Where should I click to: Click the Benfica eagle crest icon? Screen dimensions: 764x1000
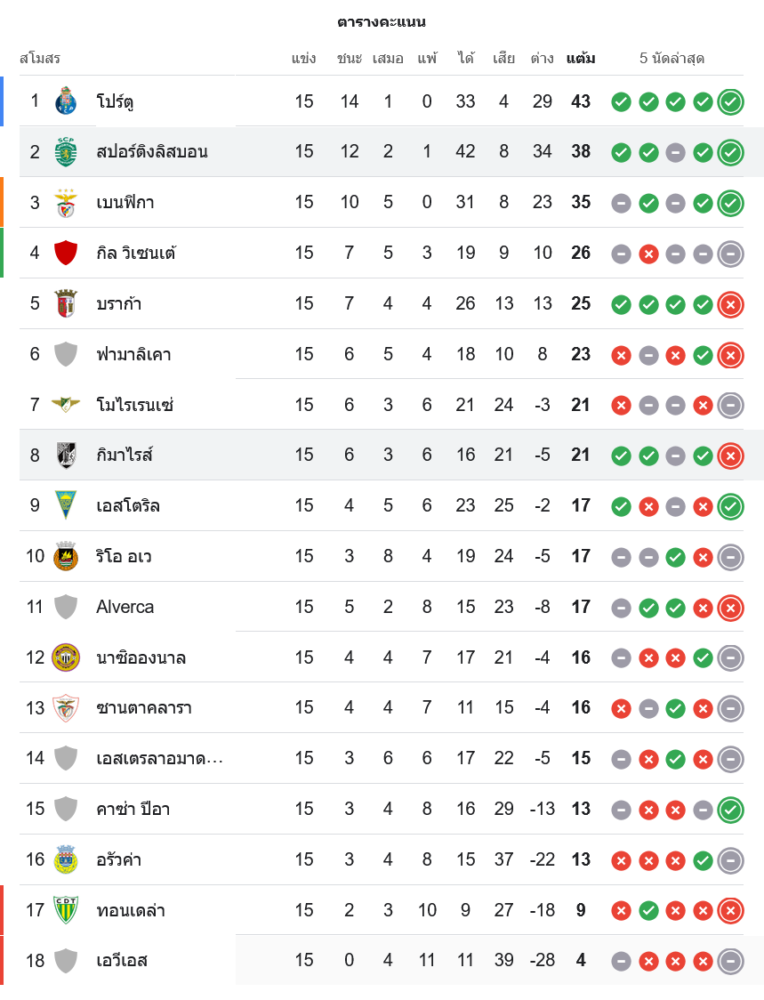(x=66, y=202)
